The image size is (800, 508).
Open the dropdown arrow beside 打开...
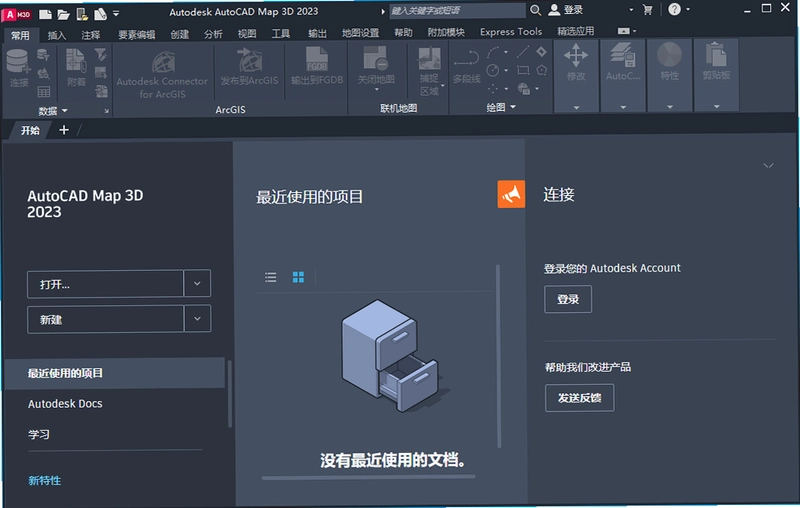197,283
